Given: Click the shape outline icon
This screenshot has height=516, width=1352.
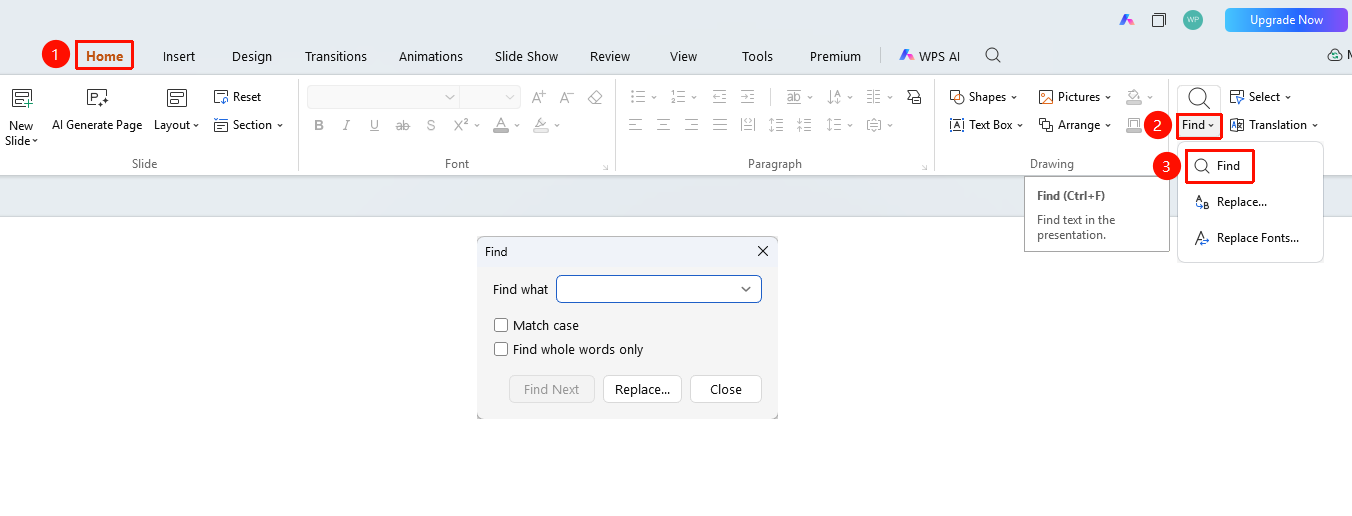Looking at the screenshot, I should [x=1133, y=125].
